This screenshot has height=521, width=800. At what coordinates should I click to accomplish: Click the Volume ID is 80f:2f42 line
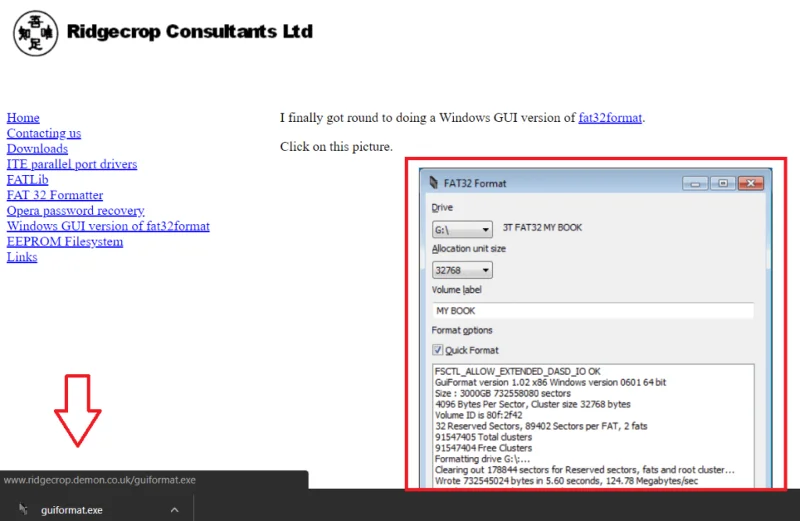[479, 415]
